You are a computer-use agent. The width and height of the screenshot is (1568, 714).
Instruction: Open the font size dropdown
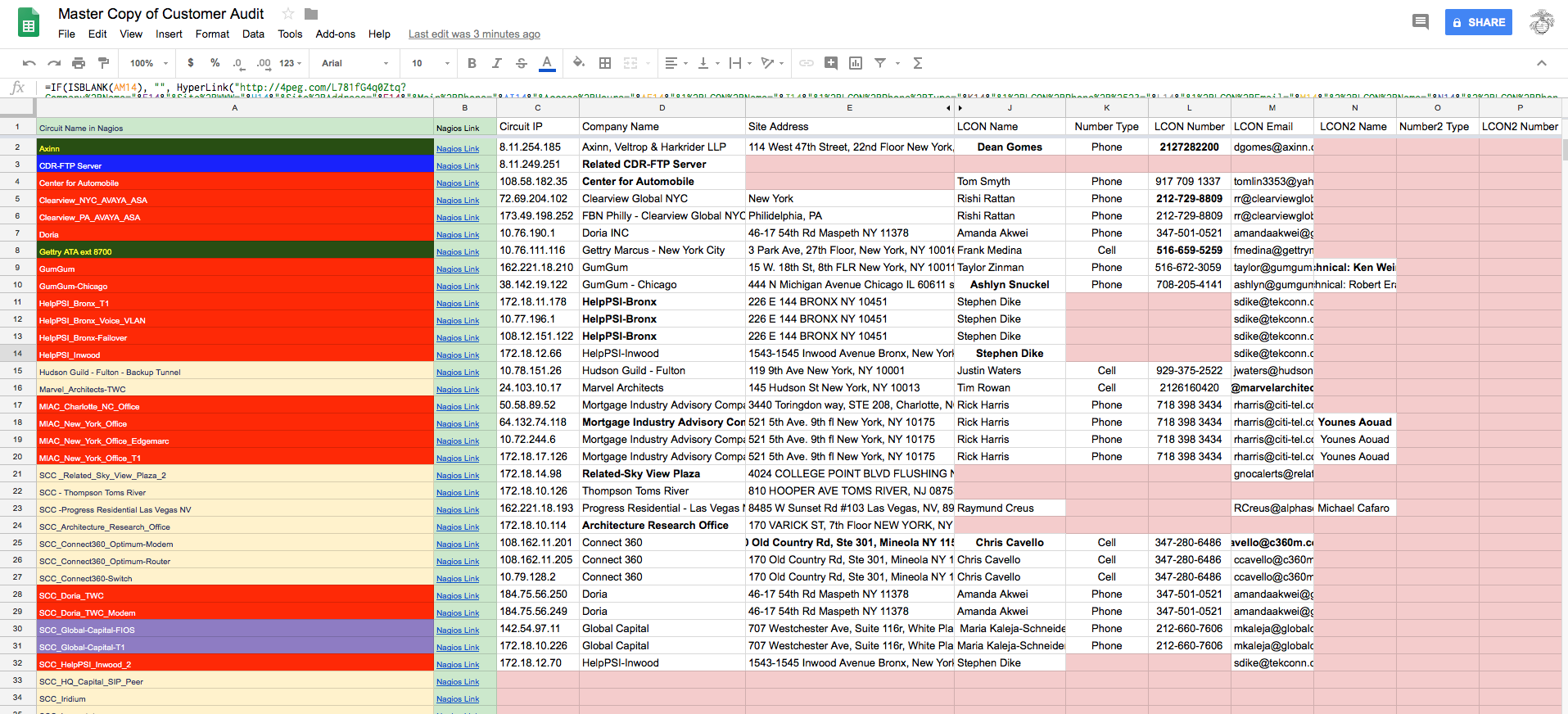tap(431, 63)
